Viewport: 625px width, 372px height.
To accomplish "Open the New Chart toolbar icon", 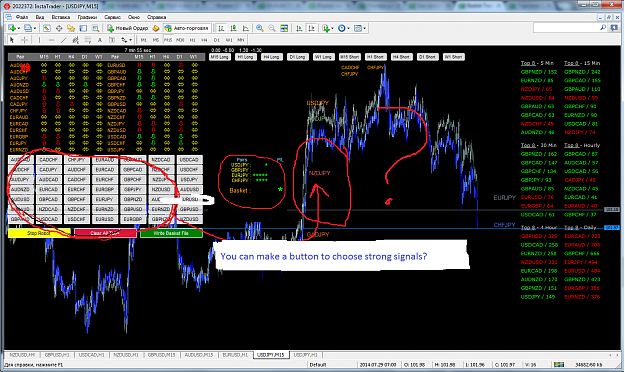I will point(12,28).
